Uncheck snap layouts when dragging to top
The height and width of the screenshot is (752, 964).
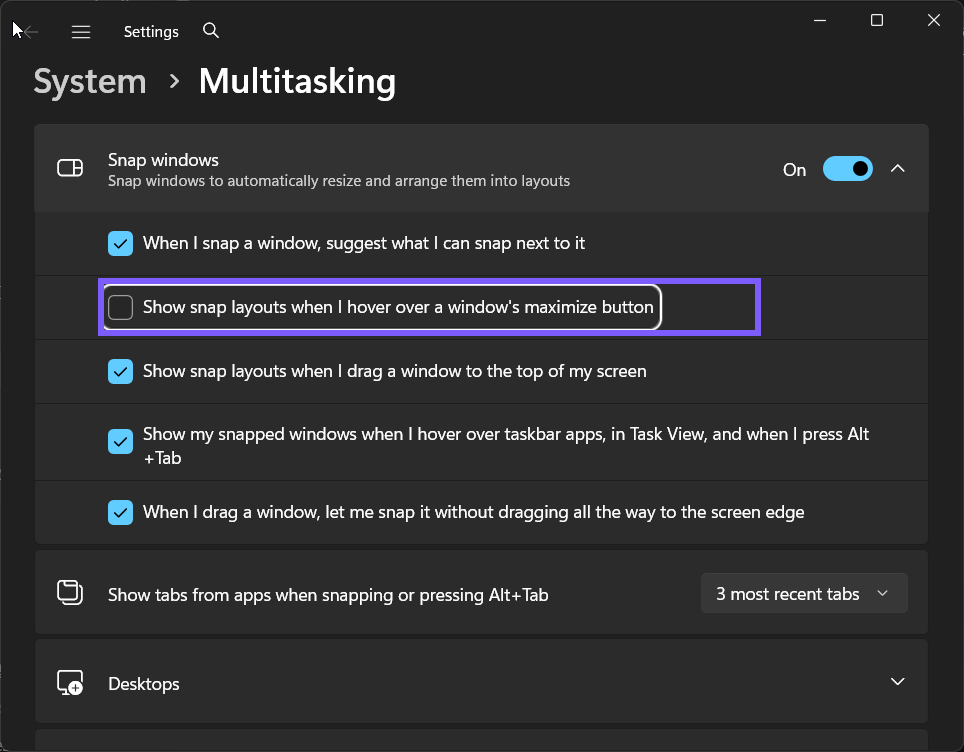point(120,371)
